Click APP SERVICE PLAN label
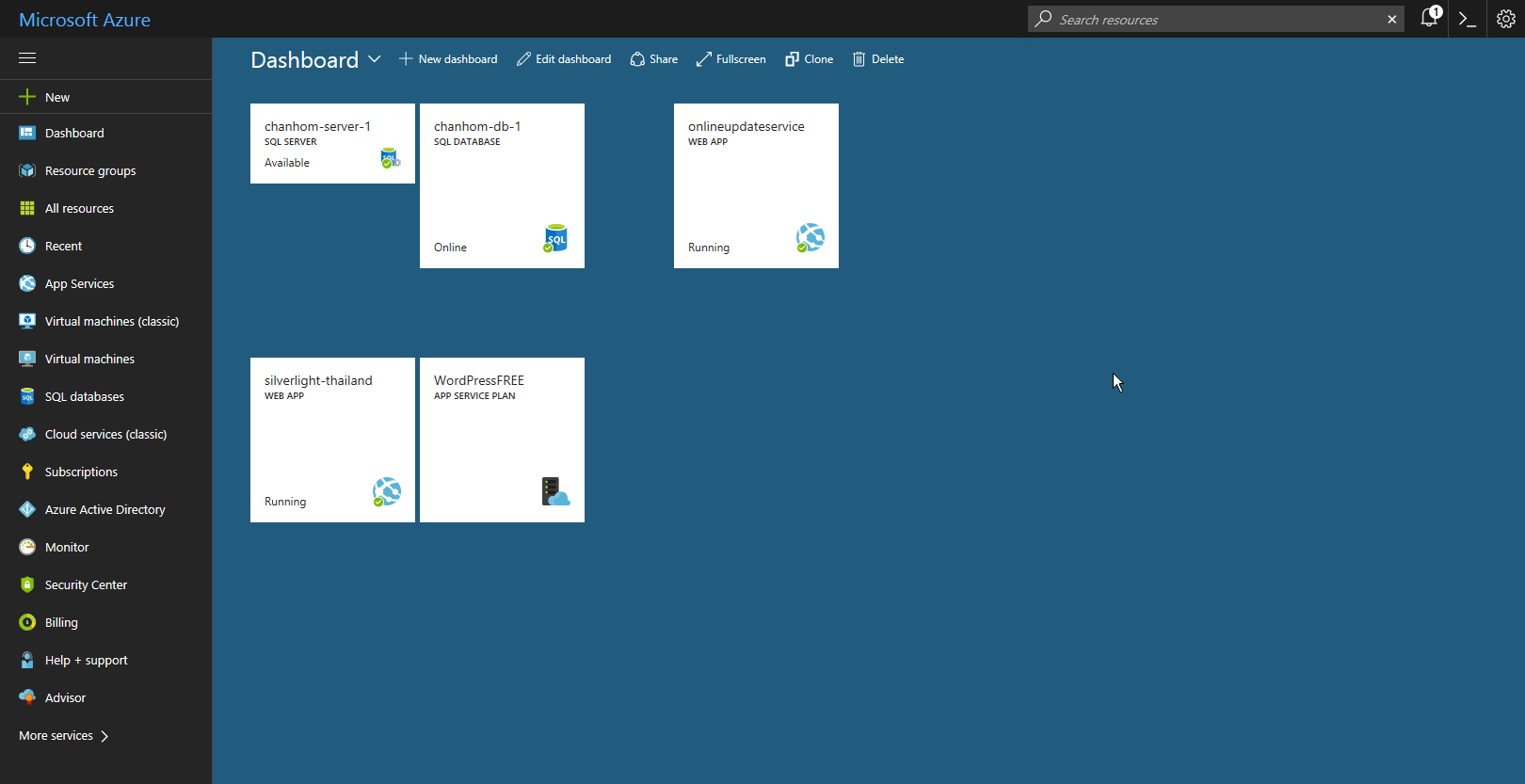The height and width of the screenshot is (784, 1525). [x=474, y=396]
